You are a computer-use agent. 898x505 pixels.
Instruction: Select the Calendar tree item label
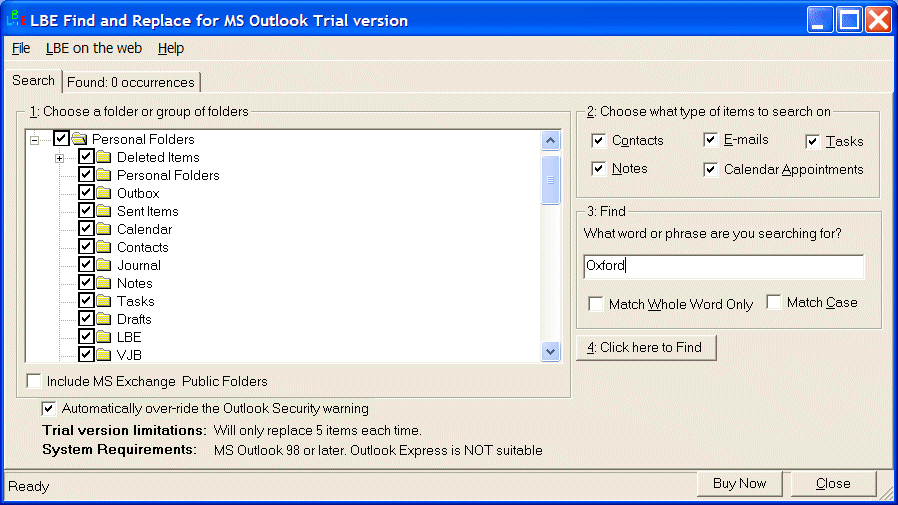pos(144,230)
